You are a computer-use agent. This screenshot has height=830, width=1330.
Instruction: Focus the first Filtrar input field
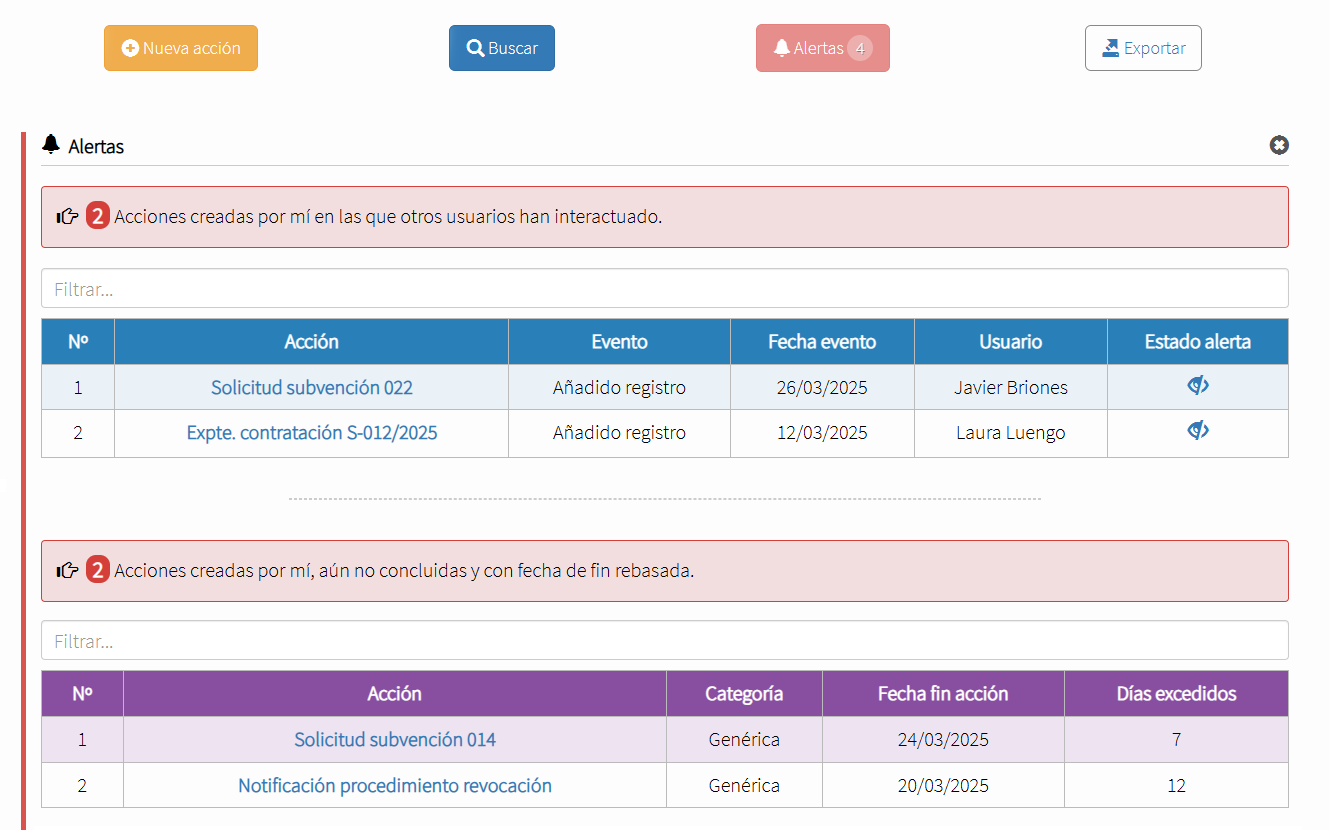pyautogui.click(x=664, y=289)
